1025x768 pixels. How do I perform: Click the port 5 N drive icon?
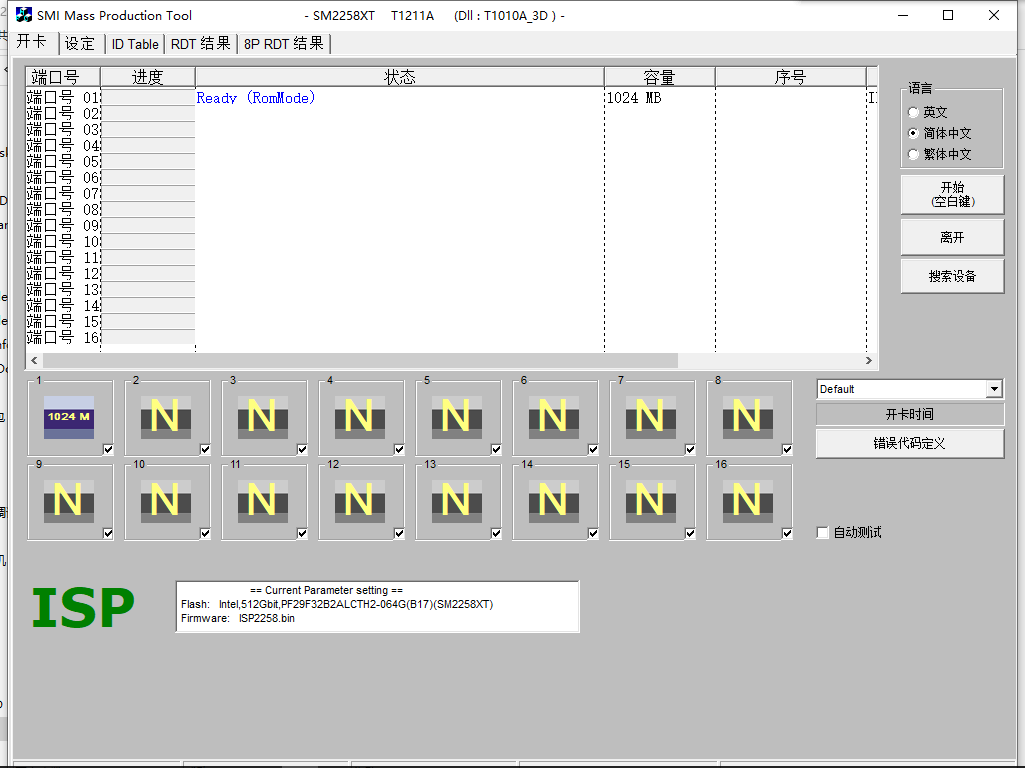(456, 417)
